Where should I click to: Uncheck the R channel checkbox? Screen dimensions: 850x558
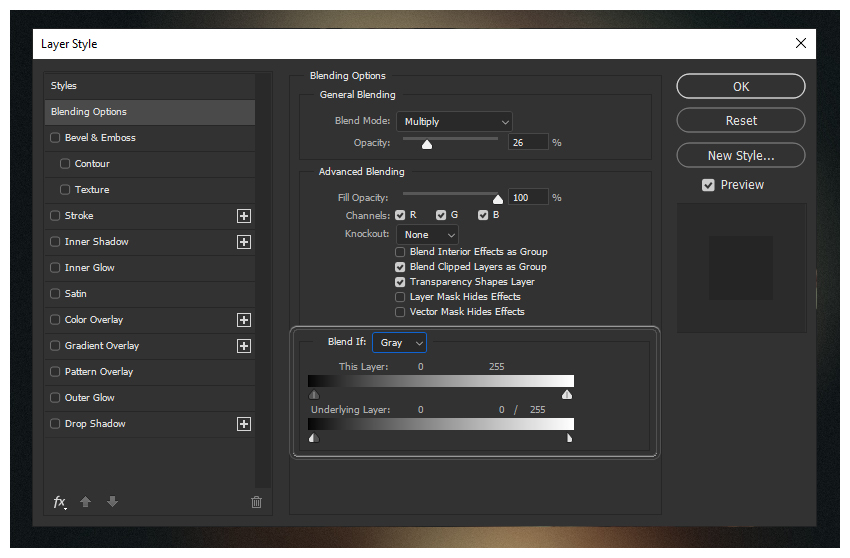click(400, 215)
